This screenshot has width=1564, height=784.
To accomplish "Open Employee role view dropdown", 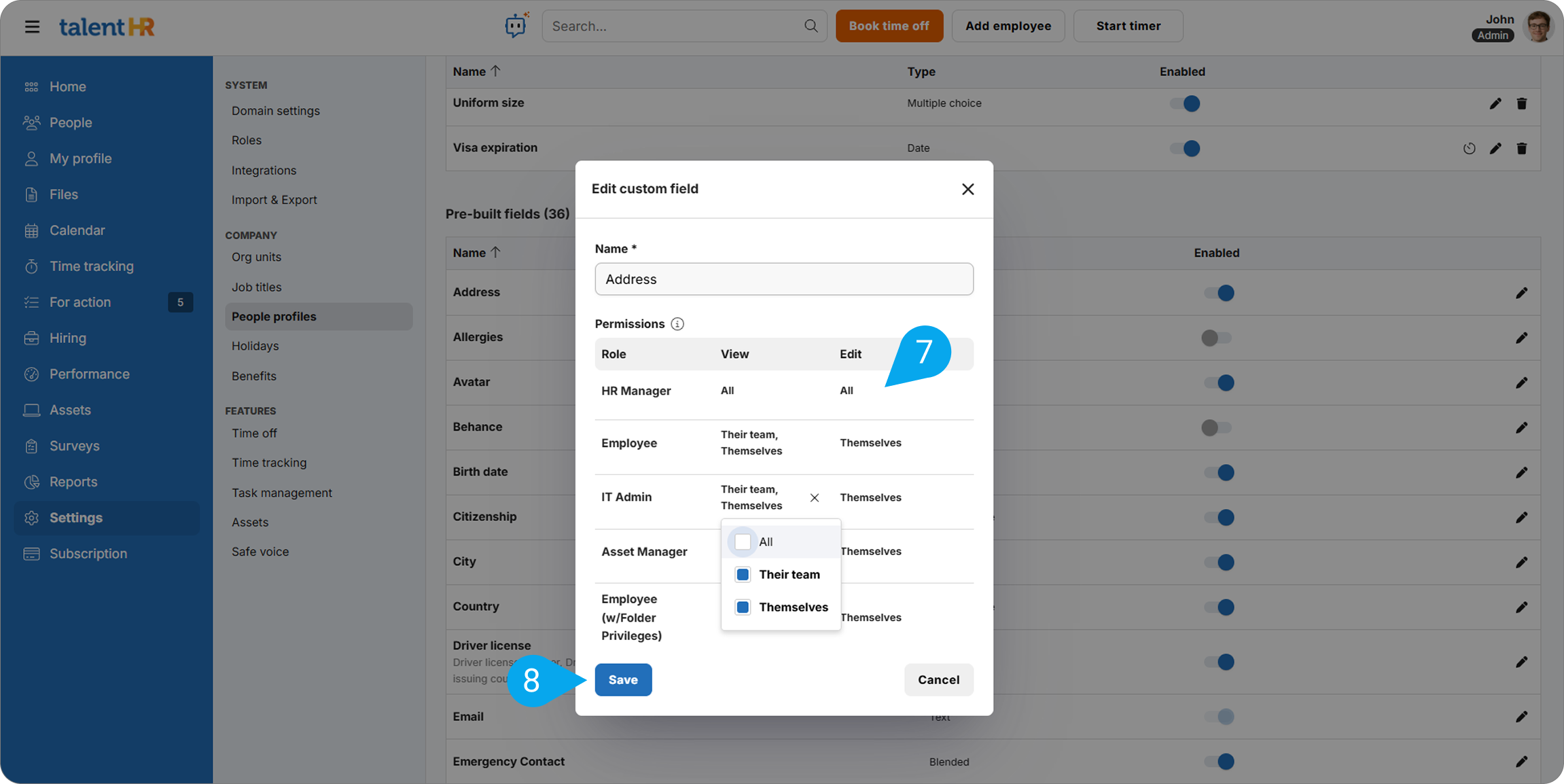I will point(751,443).
